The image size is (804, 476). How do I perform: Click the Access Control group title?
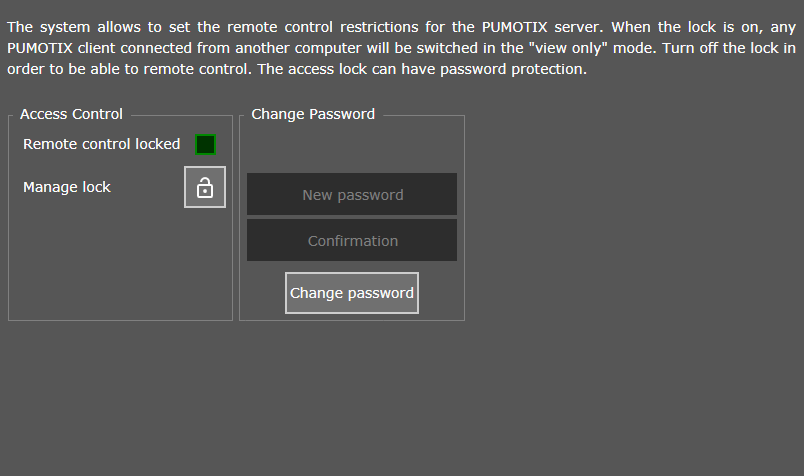pyautogui.click(x=71, y=114)
